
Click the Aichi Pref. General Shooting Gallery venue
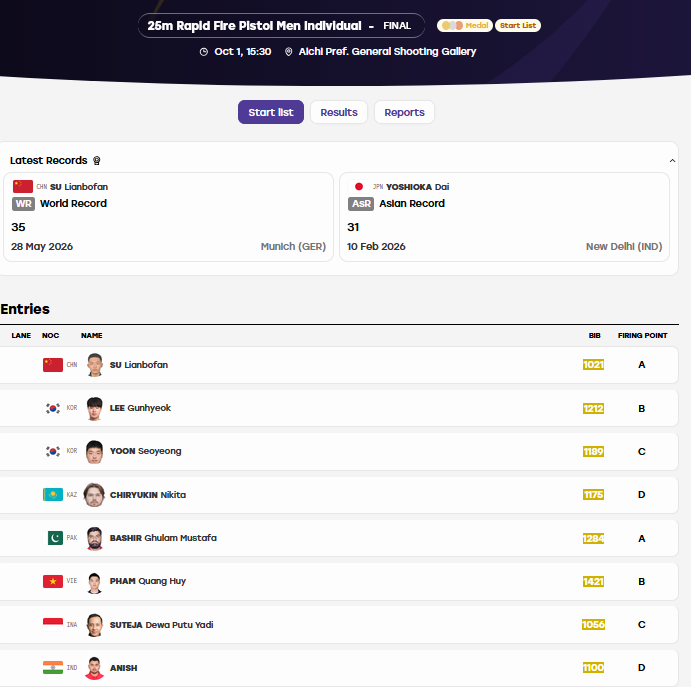[387, 52]
